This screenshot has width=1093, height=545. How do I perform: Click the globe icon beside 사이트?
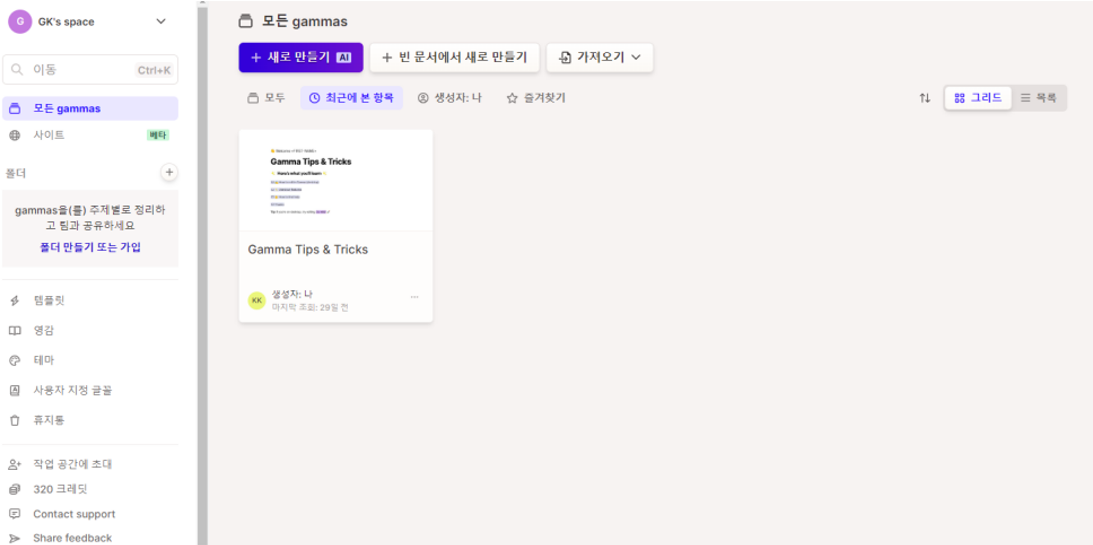(x=15, y=135)
